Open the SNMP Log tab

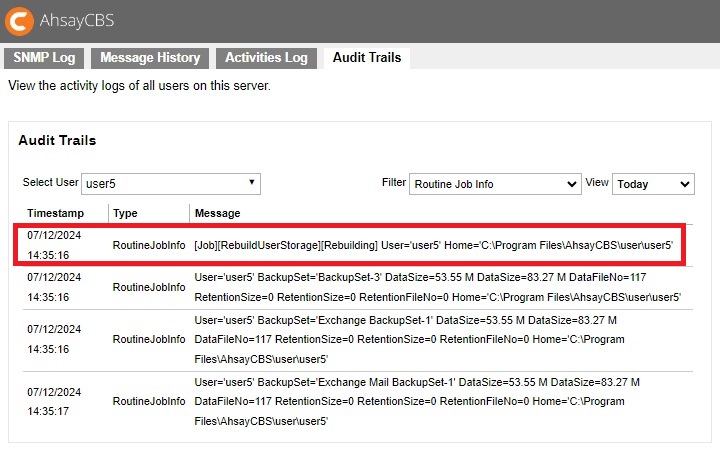point(44,58)
